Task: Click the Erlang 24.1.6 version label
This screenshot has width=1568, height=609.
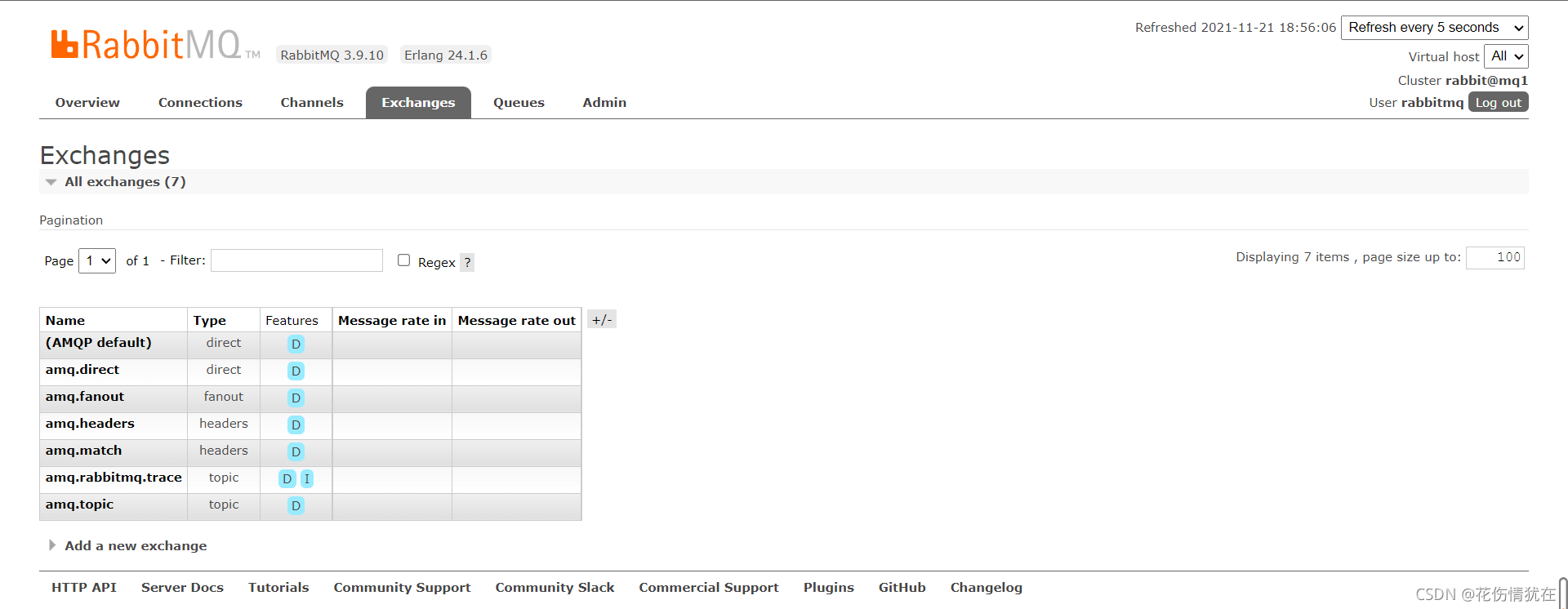Action: click(446, 55)
